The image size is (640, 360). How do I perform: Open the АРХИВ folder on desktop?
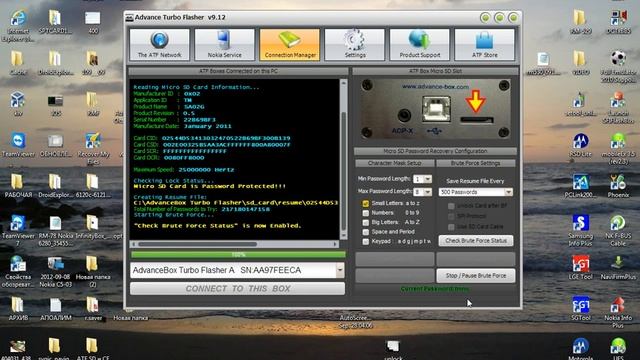tap(18, 309)
